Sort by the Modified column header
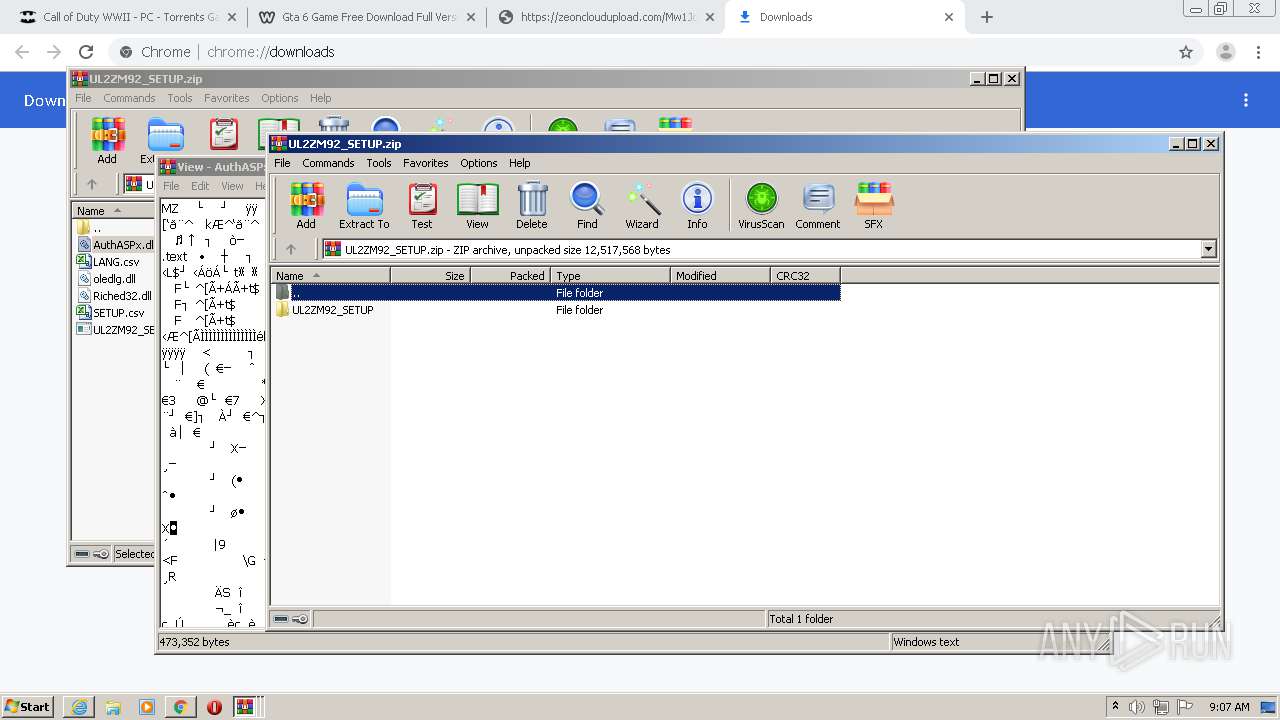This screenshot has width=1280, height=720. coord(720,276)
